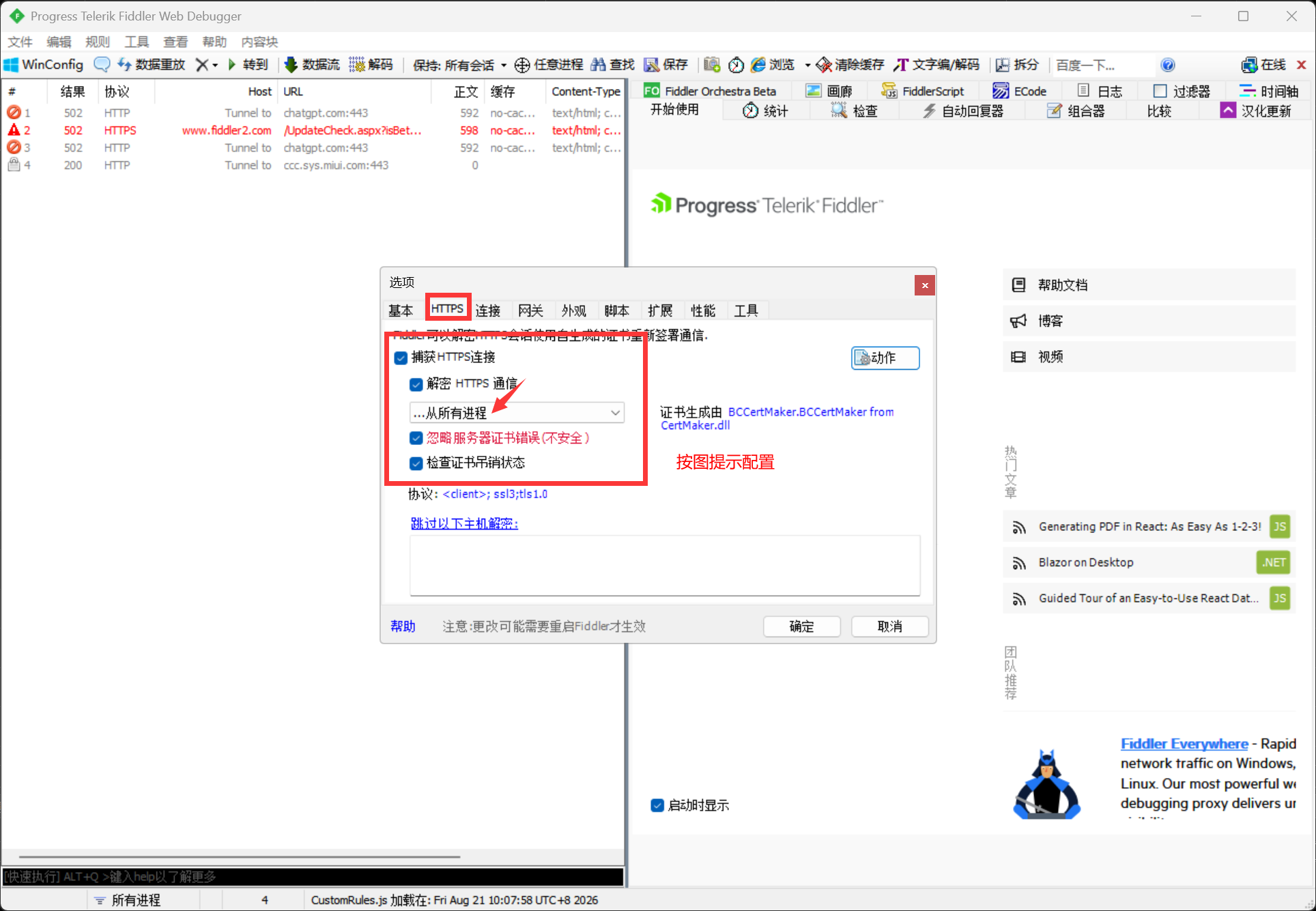Toggle 捕获HTTPS连接 checkbox
The height and width of the screenshot is (911, 1316).
tap(401, 358)
